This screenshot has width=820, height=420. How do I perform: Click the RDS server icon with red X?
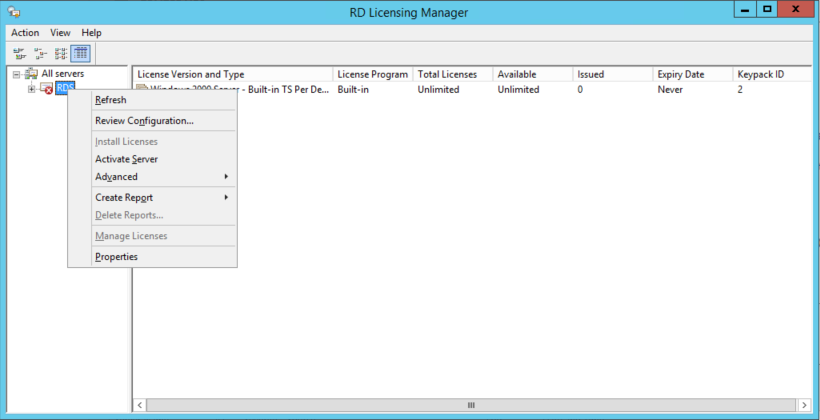coord(46,89)
